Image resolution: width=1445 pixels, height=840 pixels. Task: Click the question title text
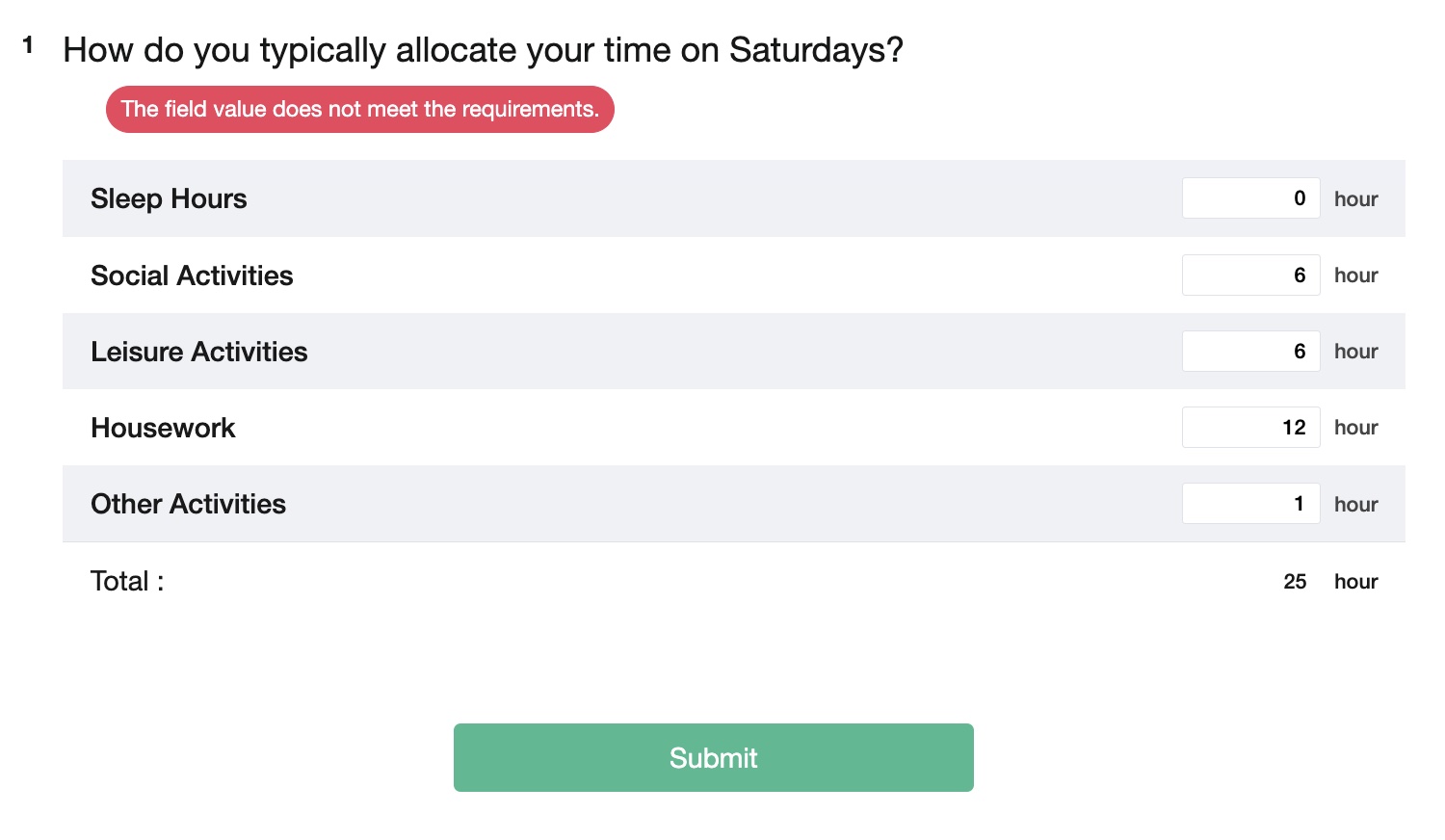pyautogui.click(x=484, y=49)
